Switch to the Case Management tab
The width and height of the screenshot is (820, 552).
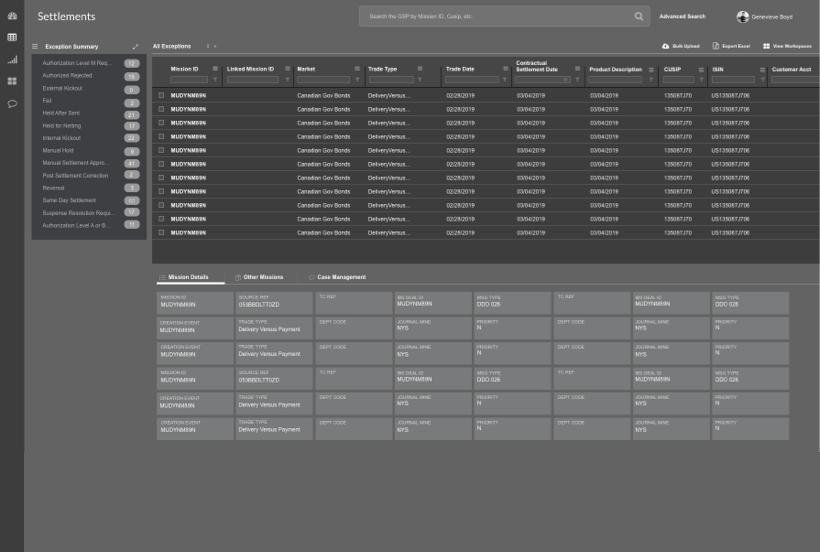click(x=340, y=277)
